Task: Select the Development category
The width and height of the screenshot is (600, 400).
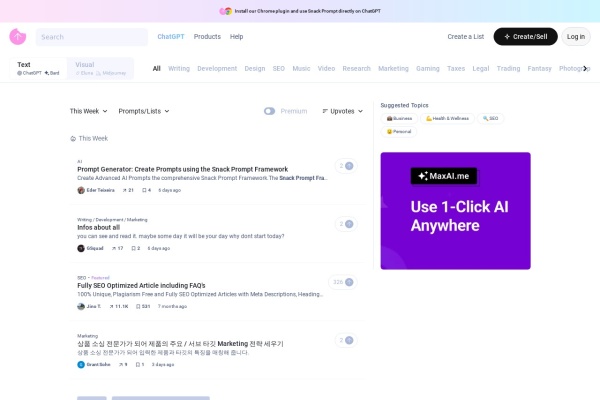Action: pyautogui.click(x=217, y=69)
